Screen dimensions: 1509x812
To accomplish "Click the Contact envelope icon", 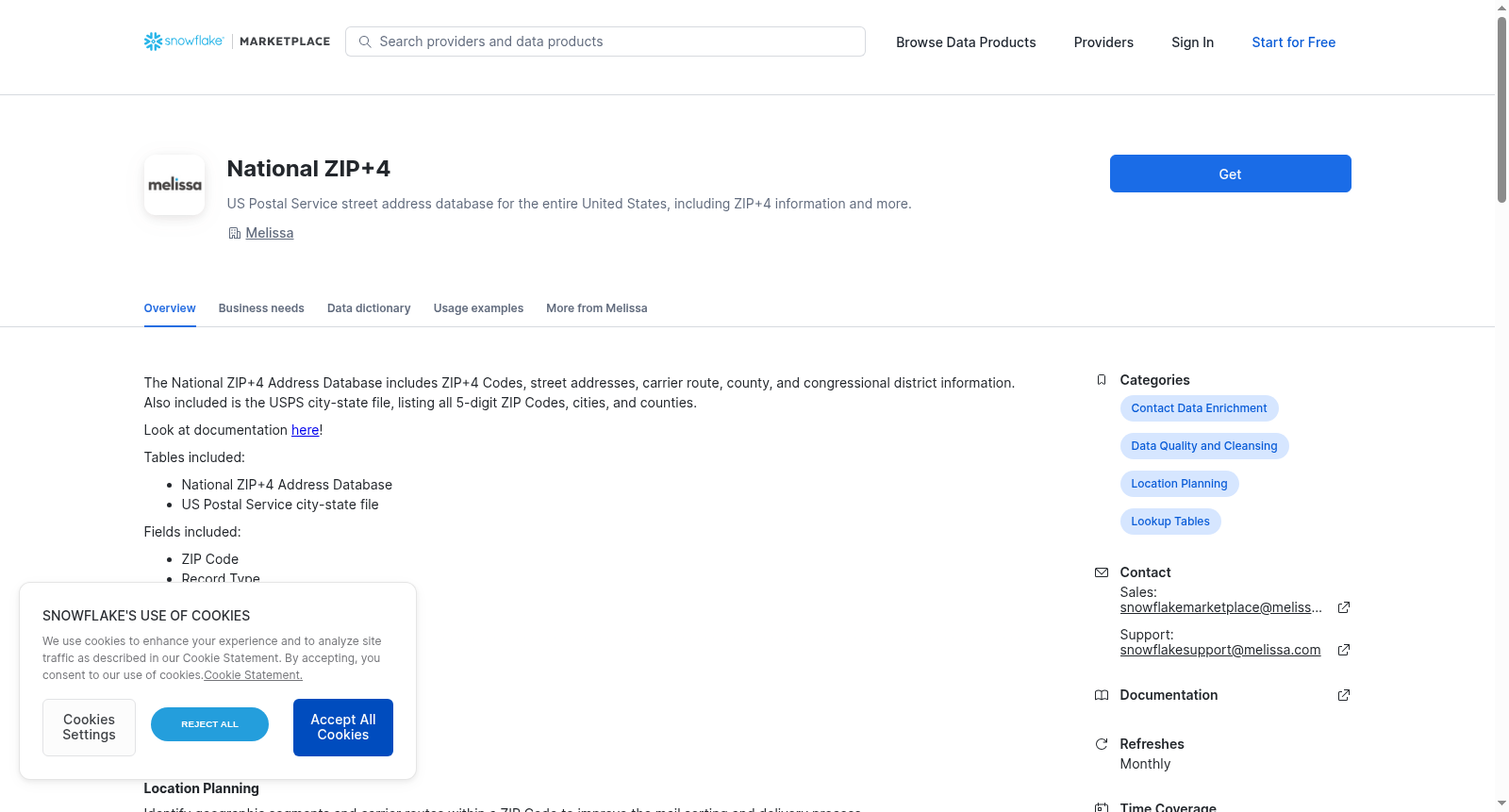I will pos(1102,572).
